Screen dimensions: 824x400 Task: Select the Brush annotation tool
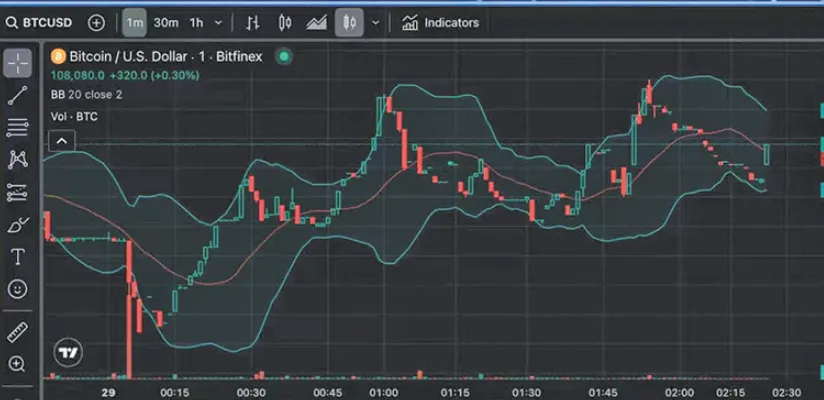pos(18,225)
